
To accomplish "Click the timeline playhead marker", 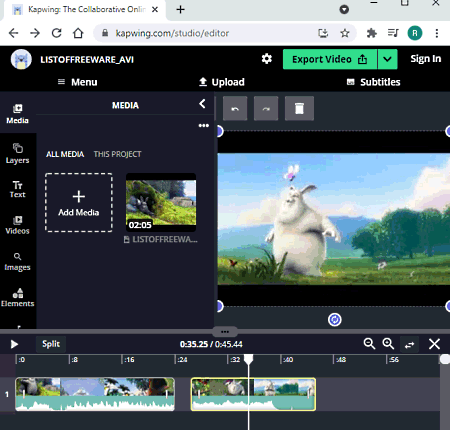I will (249, 359).
